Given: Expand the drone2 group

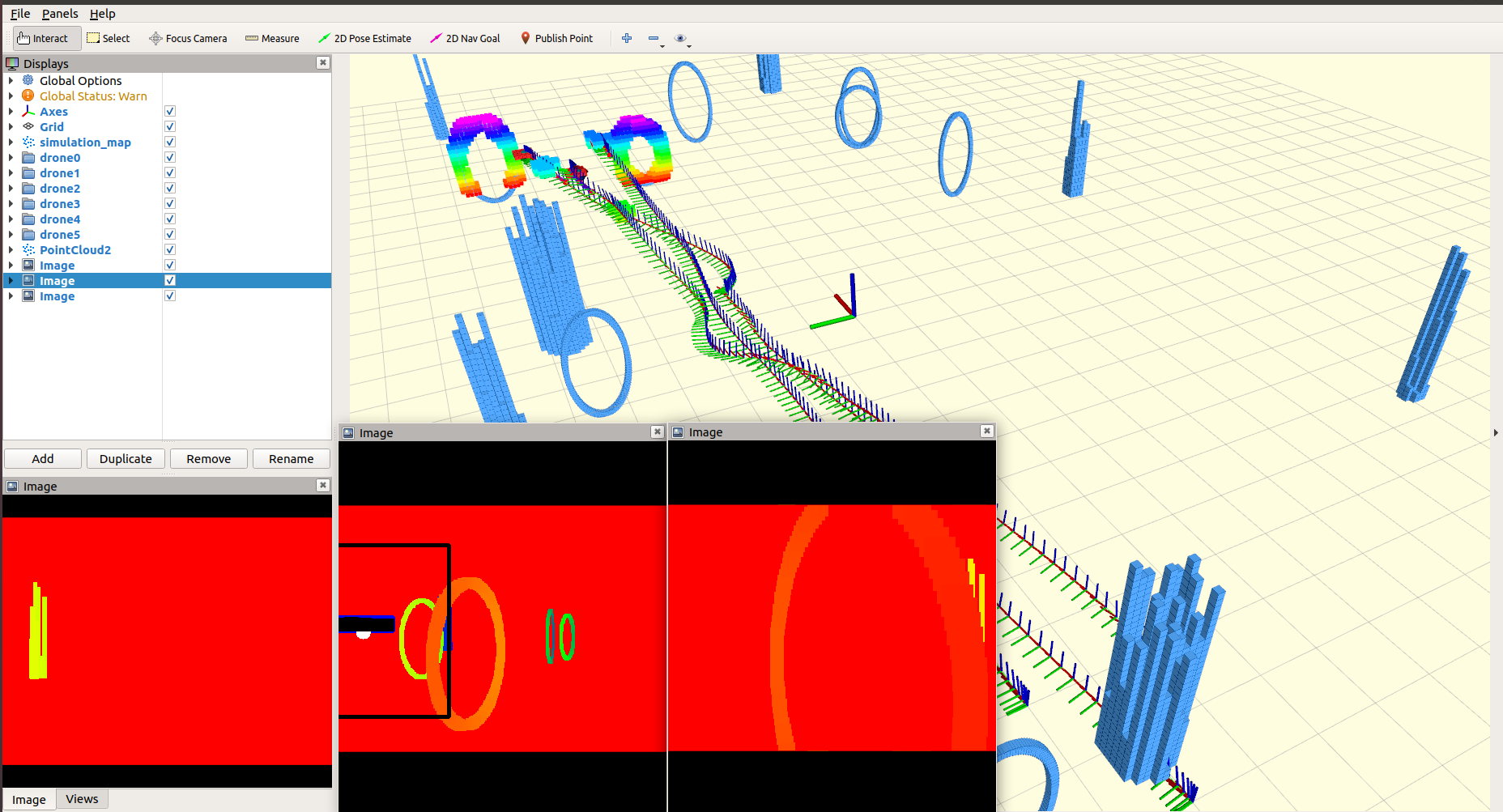Looking at the screenshot, I should point(11,188).
